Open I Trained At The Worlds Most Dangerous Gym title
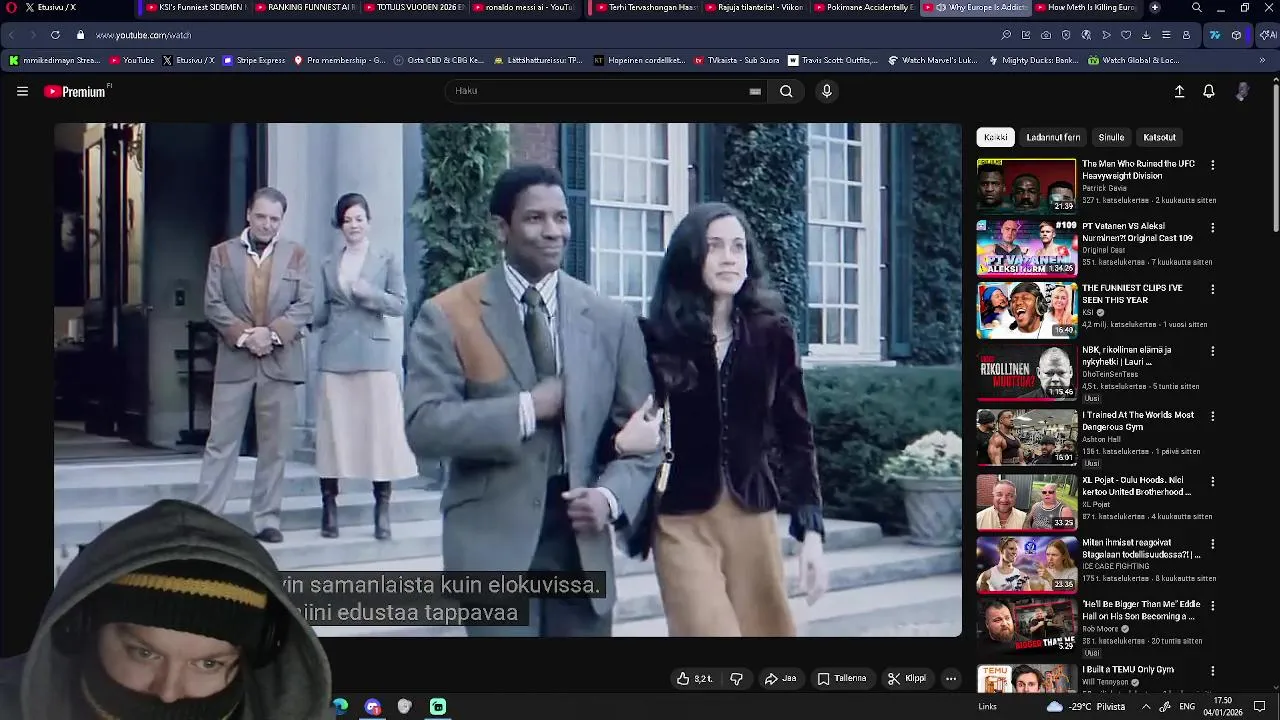This screenshot has width=1280, height=720. [x=1138, y=421]
